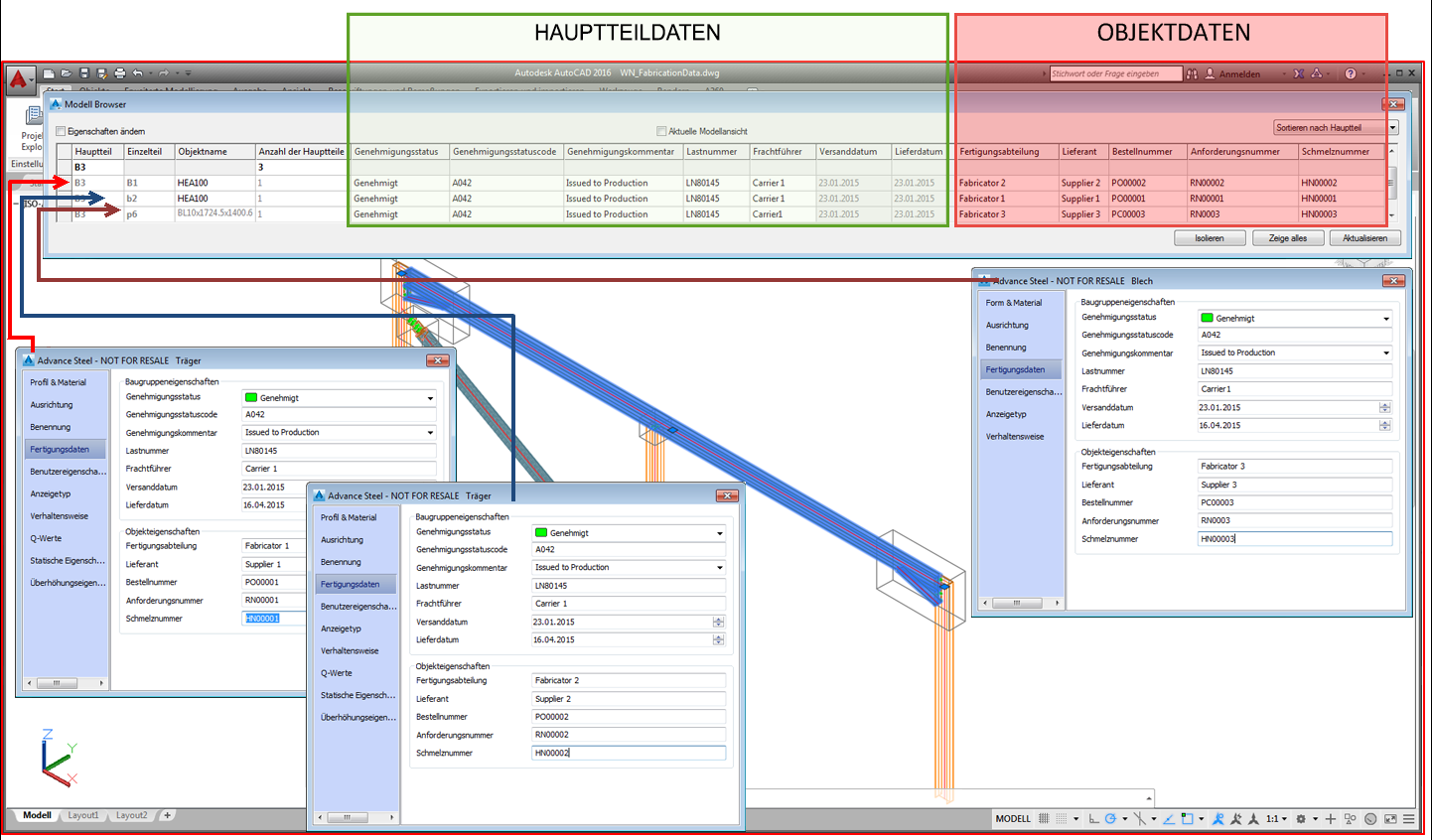Add a new layout with the plus tab
Image resolution: width=1432 pixels, height=840 pixels.
[x=168, y=815]
